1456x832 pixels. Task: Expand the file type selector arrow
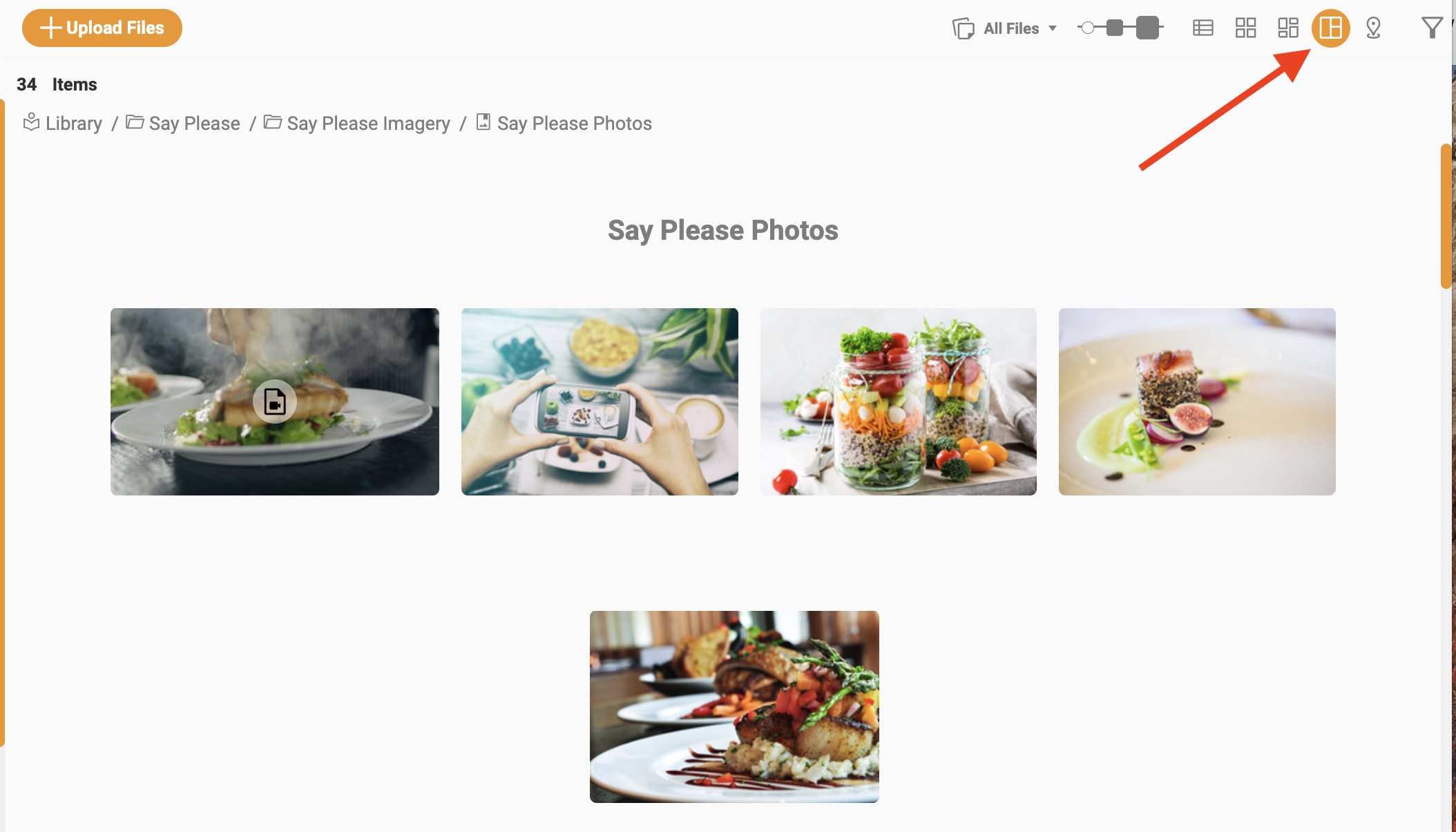point(1054,28)
